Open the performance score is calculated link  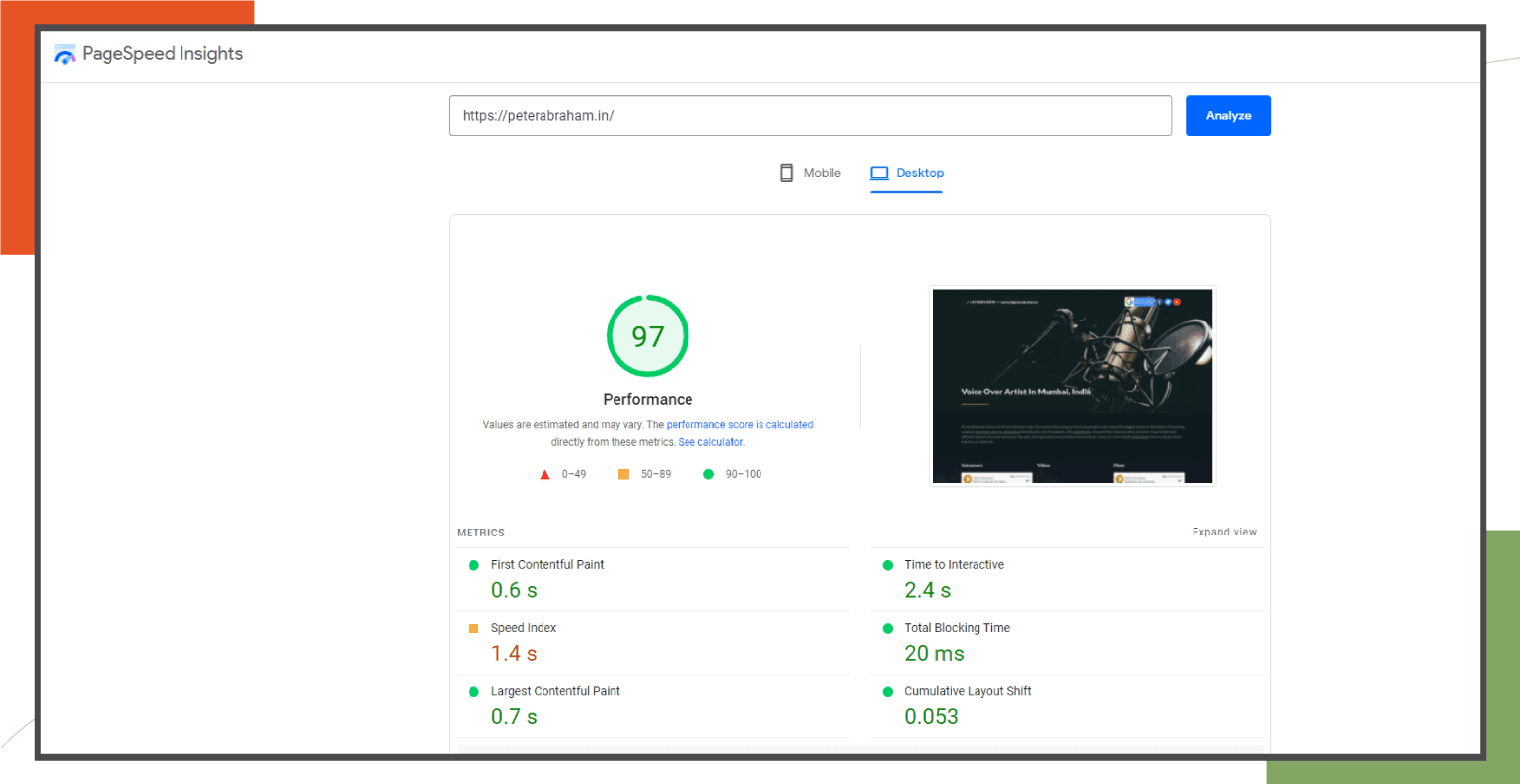pos(740,424)
